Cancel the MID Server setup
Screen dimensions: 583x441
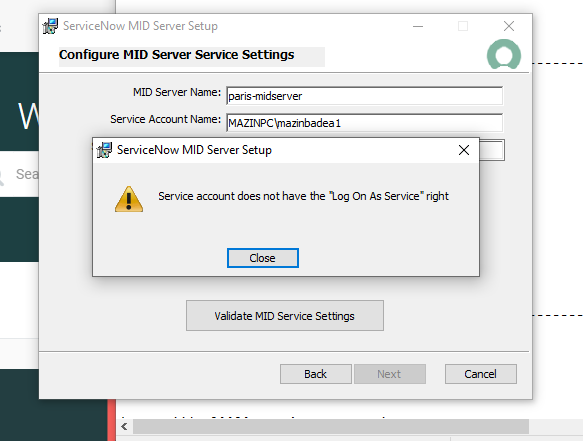click(x=480, y=374)
